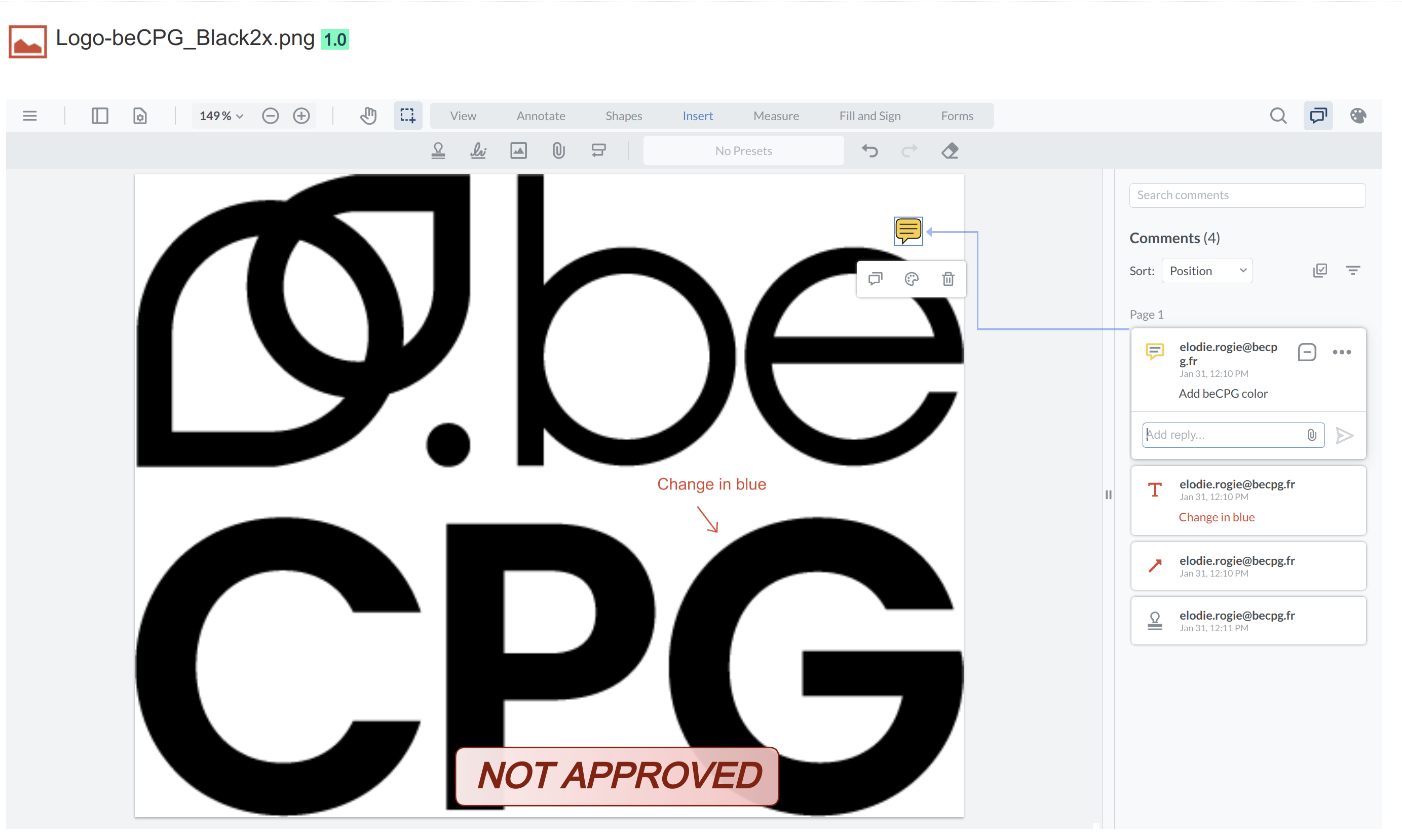Click the NOT APPROVED stamp
The image size is (1402, 840).
coord(617,776)
